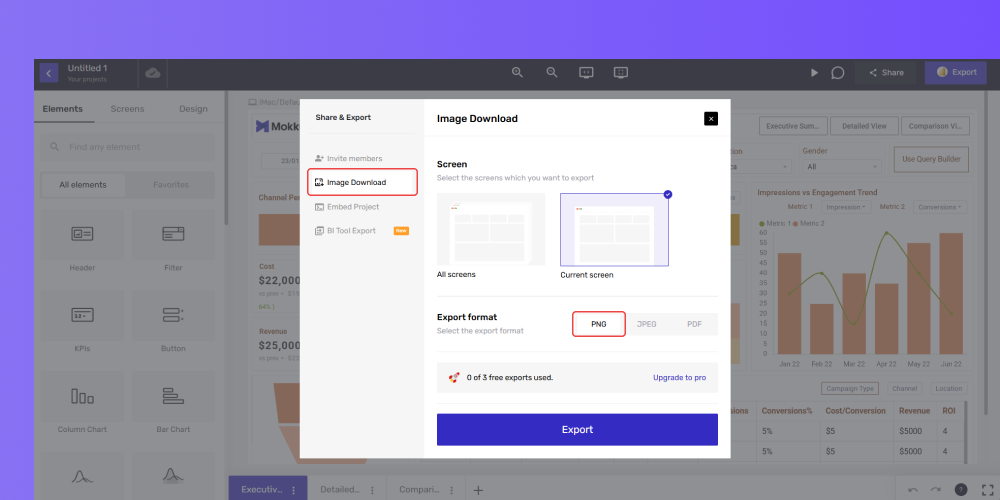Start preview with the play icon
1000x500 pixels.
(814, 73)
